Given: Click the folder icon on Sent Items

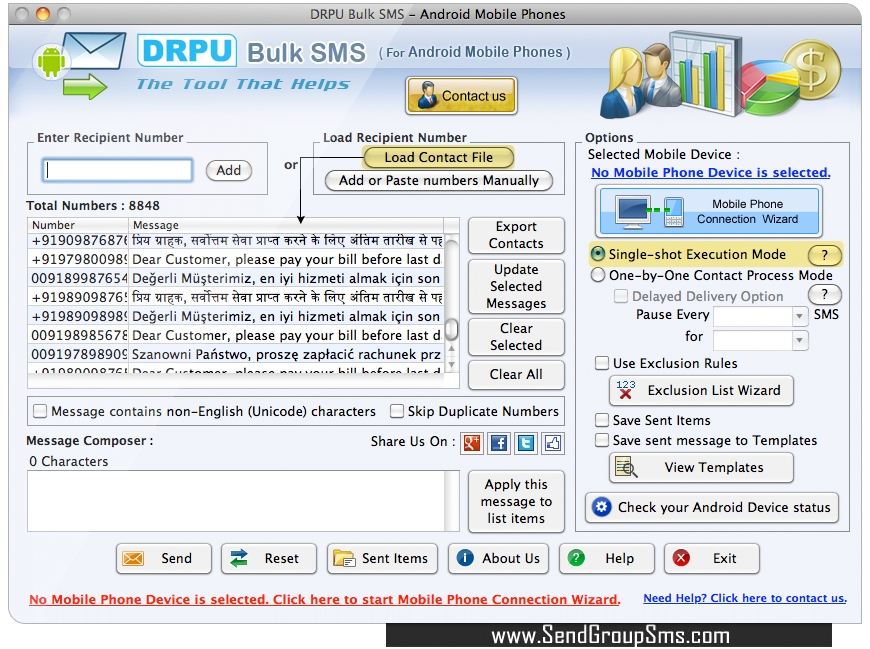Looking at the screenshot, I should pos(344,558).
